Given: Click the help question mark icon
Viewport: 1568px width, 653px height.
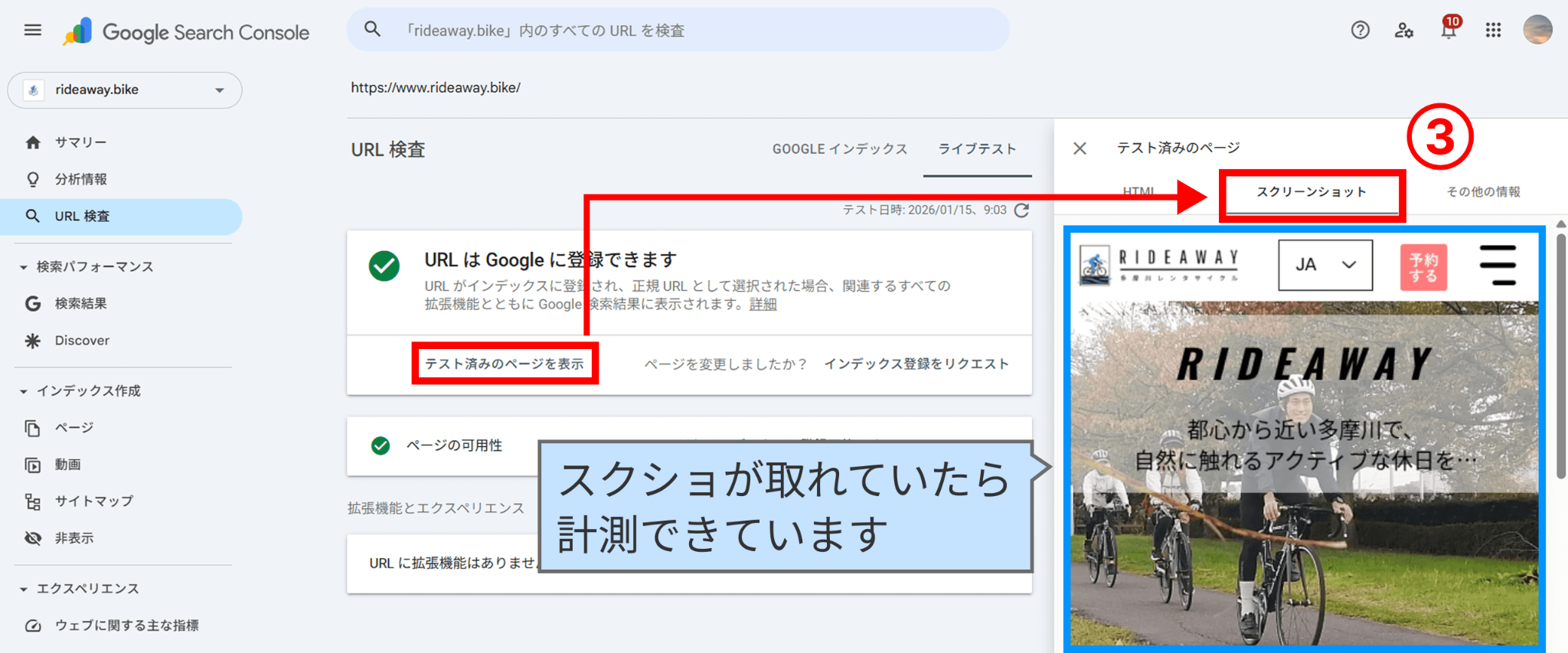Looking at the screenshot, I should (x=1360, y=31).
